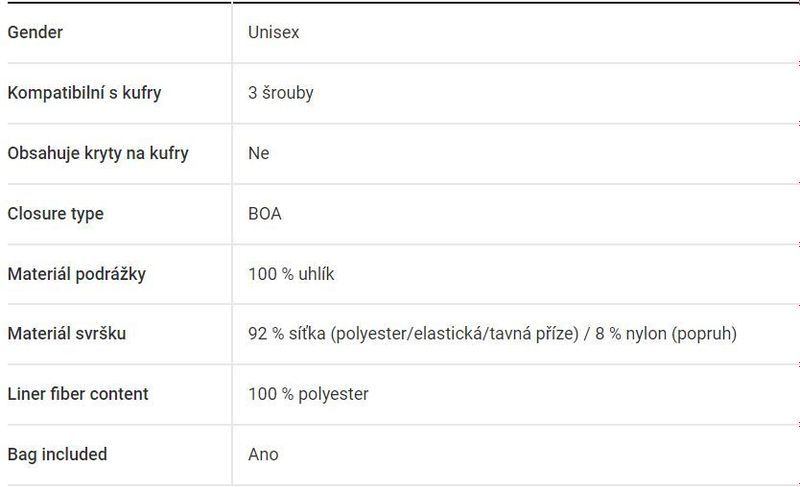Click the Materiál podrážky label
The width and height of the screenshot is (800, 487).
coord(77,274)
